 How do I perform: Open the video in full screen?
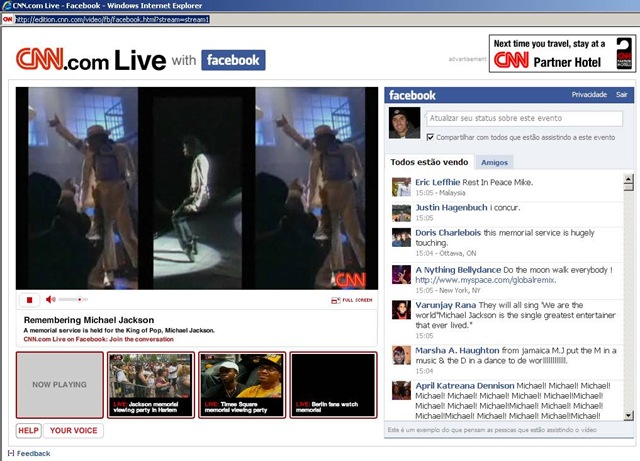coord(352,300)
